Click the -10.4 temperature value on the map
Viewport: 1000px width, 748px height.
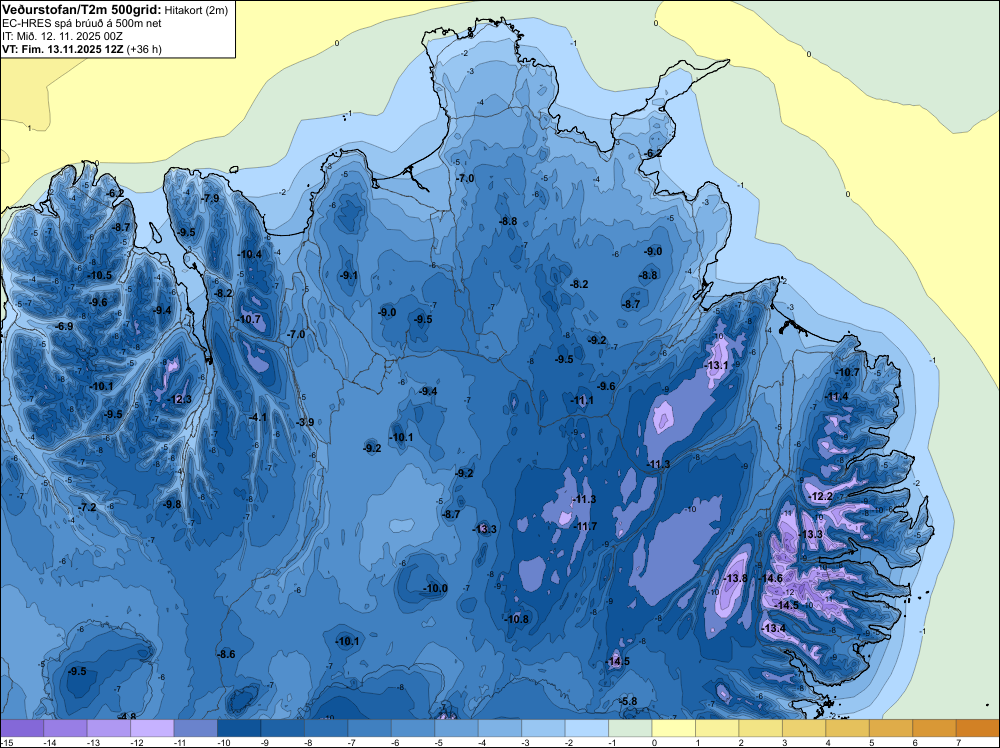pos(249,254)
